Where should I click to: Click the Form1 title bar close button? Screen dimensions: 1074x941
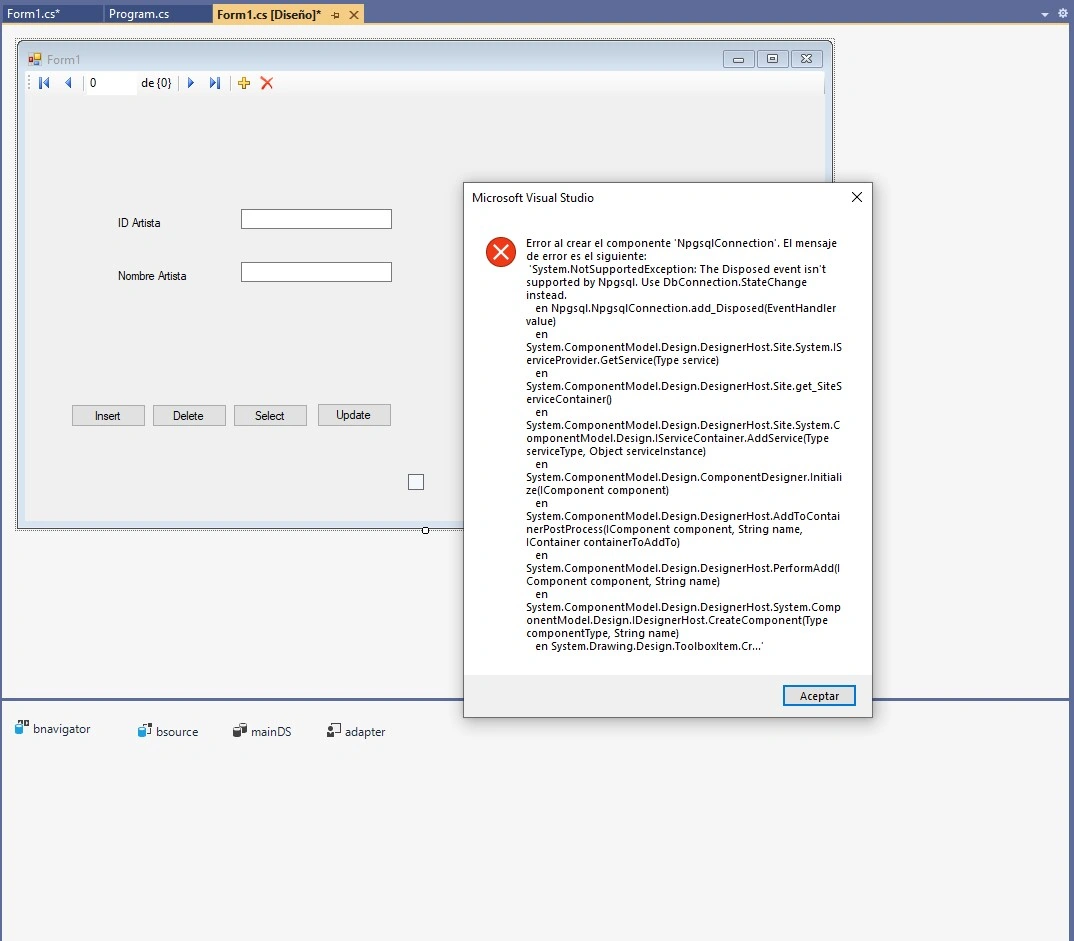[x=807, y=59]
